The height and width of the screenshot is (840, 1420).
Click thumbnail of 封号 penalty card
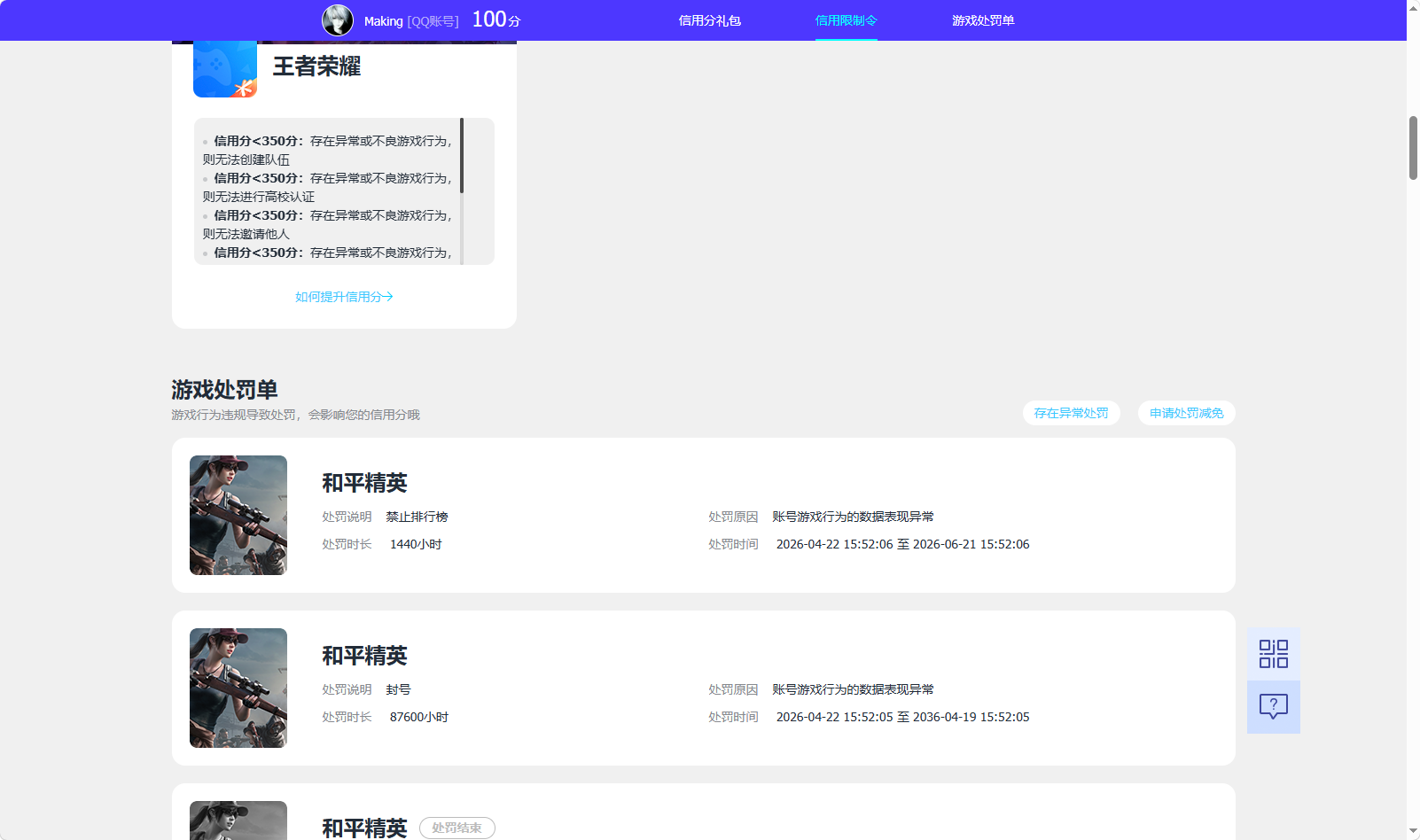(238, 688)
